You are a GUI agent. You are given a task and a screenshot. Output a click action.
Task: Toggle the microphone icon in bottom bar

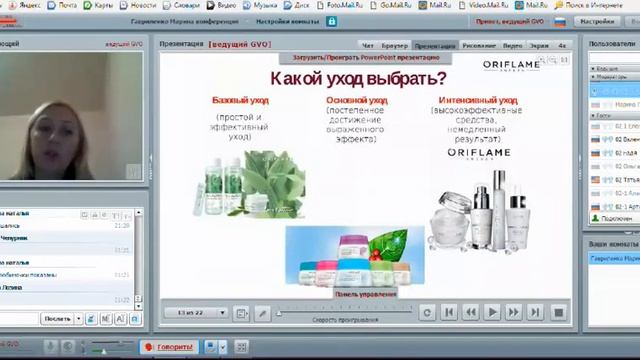click(51, 347)
